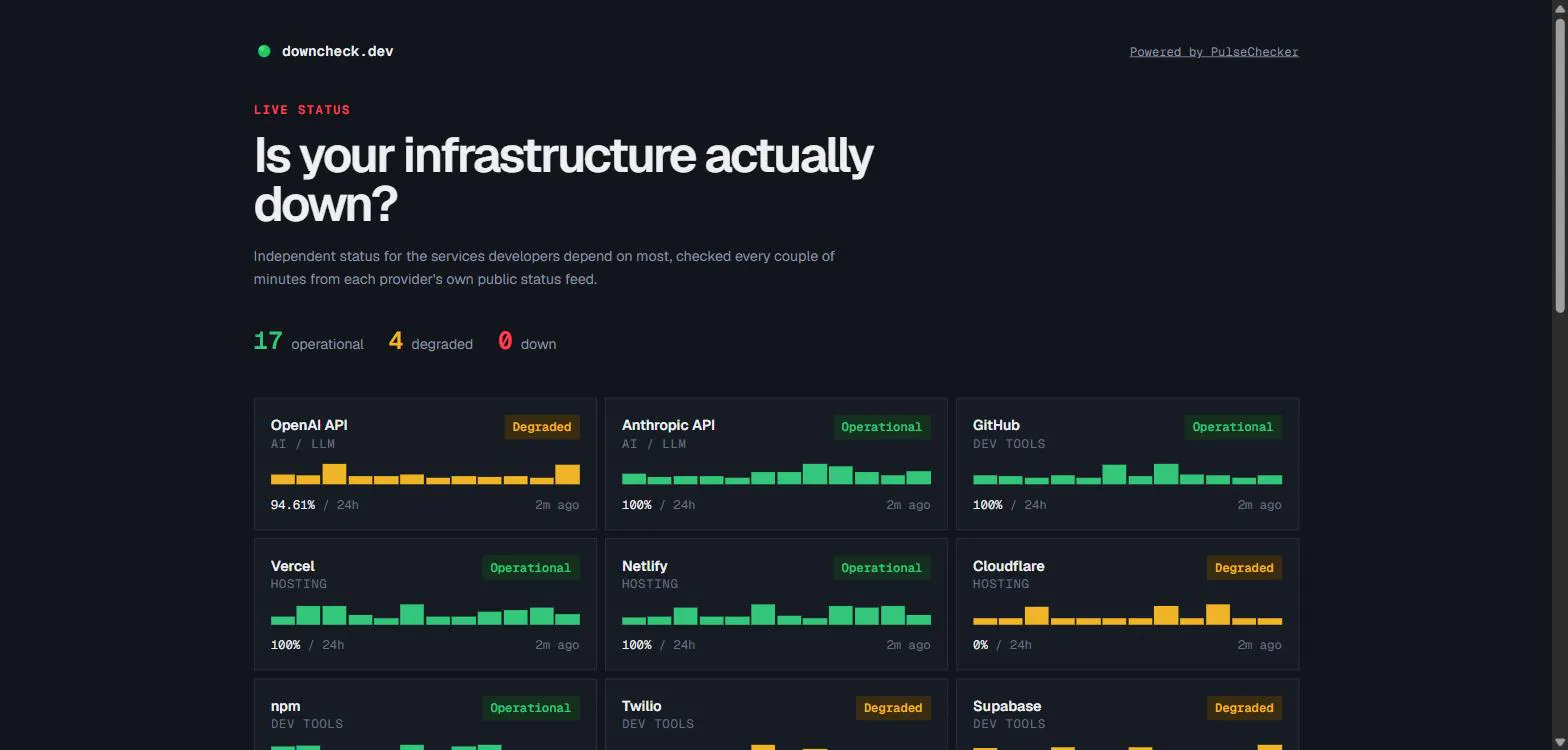
Task: Click the AI / LLM label under OpenAI API
Action: coord(303,444)
